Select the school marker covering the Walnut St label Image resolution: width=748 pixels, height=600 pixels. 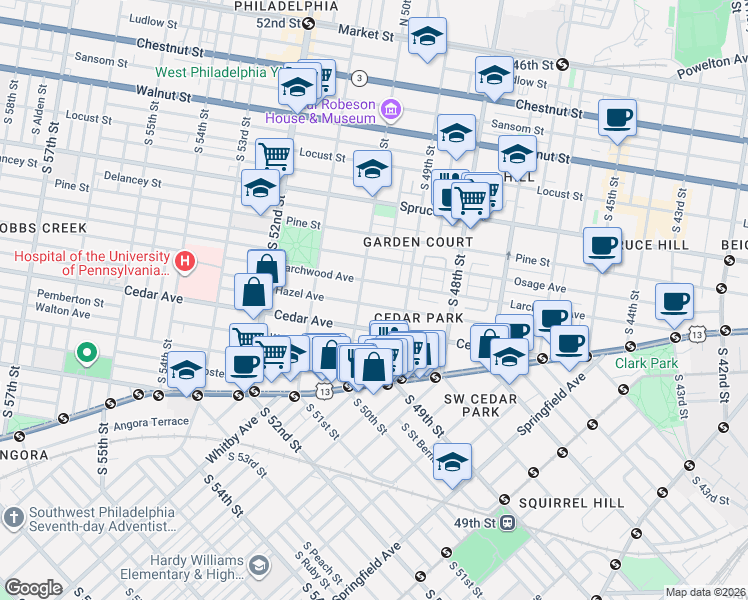pos(518,155)
